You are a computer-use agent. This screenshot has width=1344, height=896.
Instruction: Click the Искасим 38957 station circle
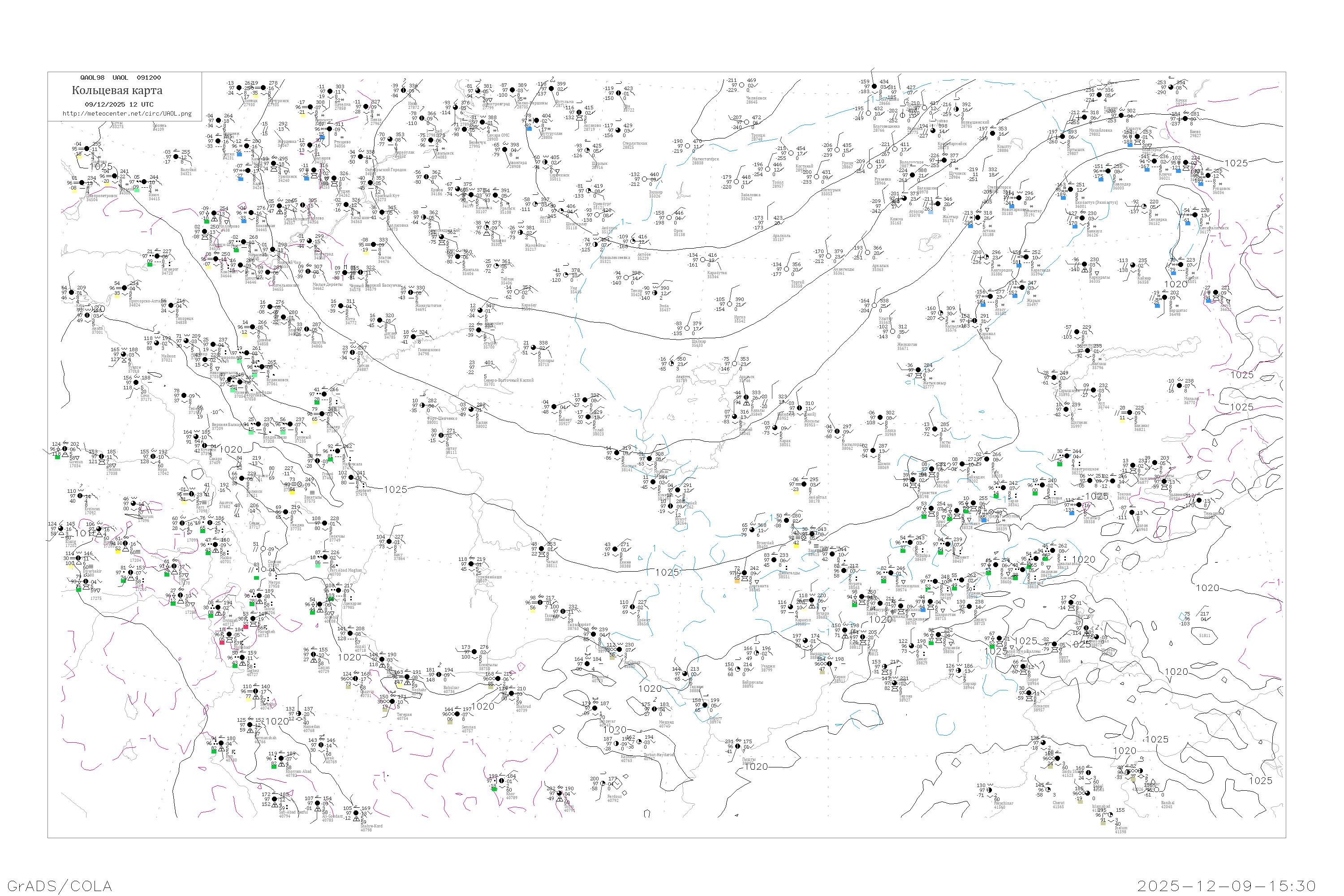point(1029,693)
